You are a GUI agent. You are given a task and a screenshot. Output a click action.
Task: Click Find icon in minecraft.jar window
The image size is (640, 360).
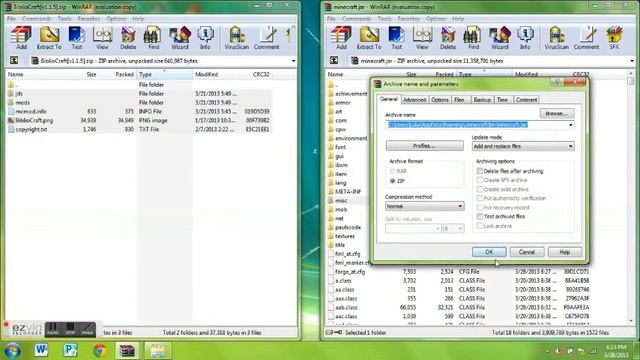[x=473, y=38]
